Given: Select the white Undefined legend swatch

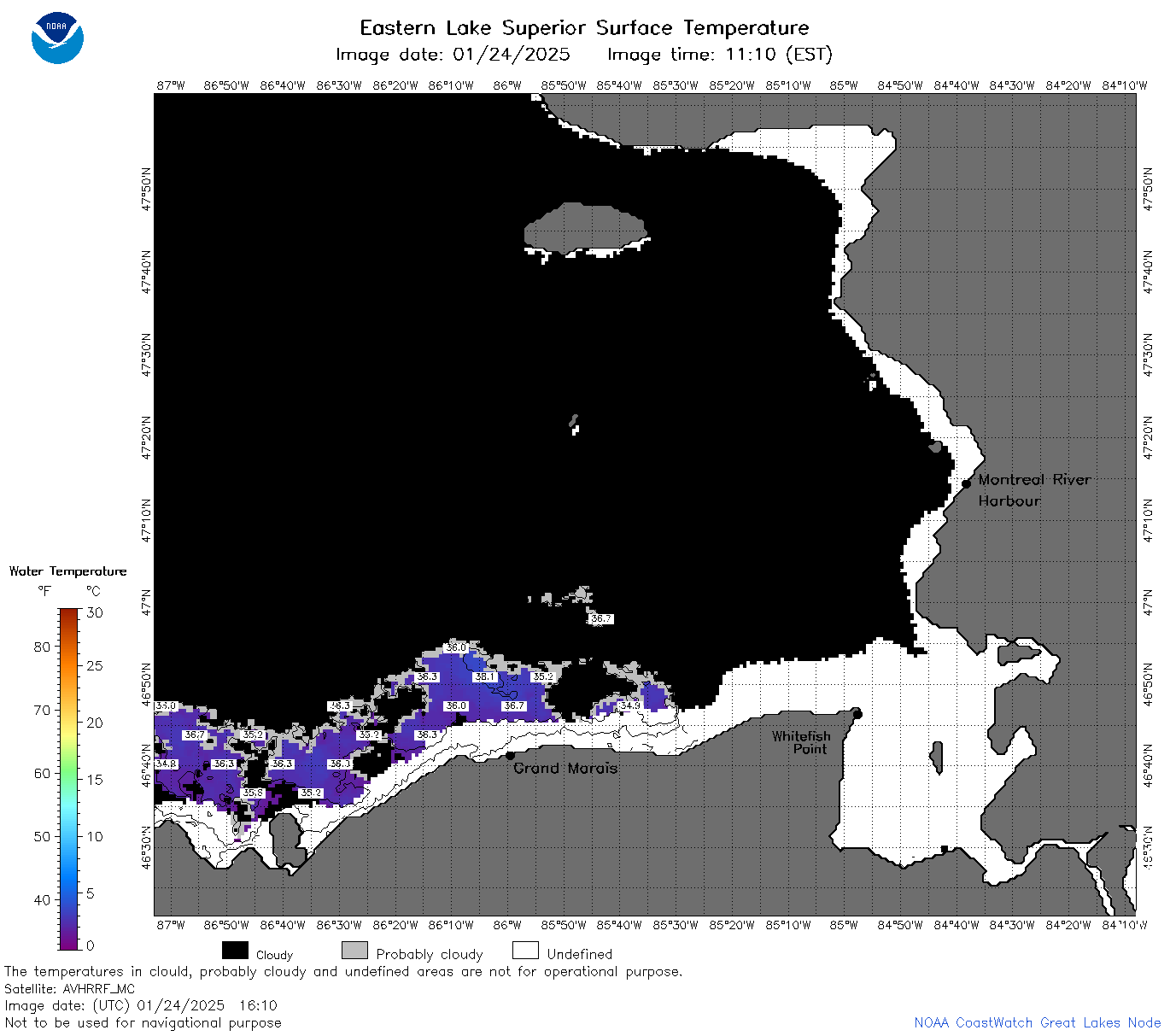Looking at the screenshot, I should pos(525,951).
